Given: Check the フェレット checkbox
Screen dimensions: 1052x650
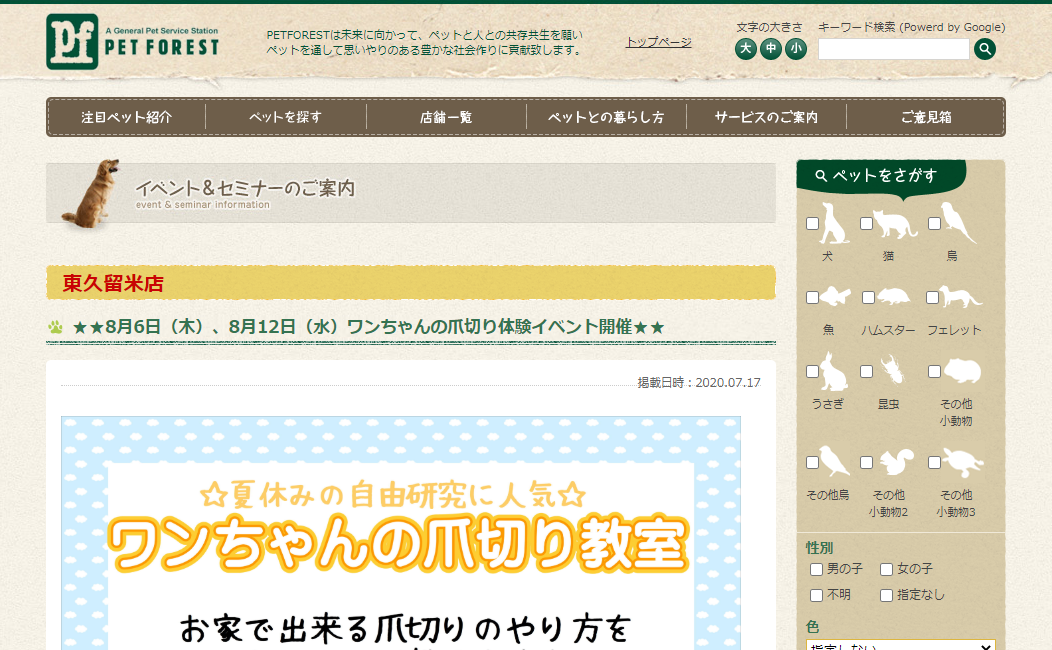Looking at the screenshot, I should coord(932,297).
